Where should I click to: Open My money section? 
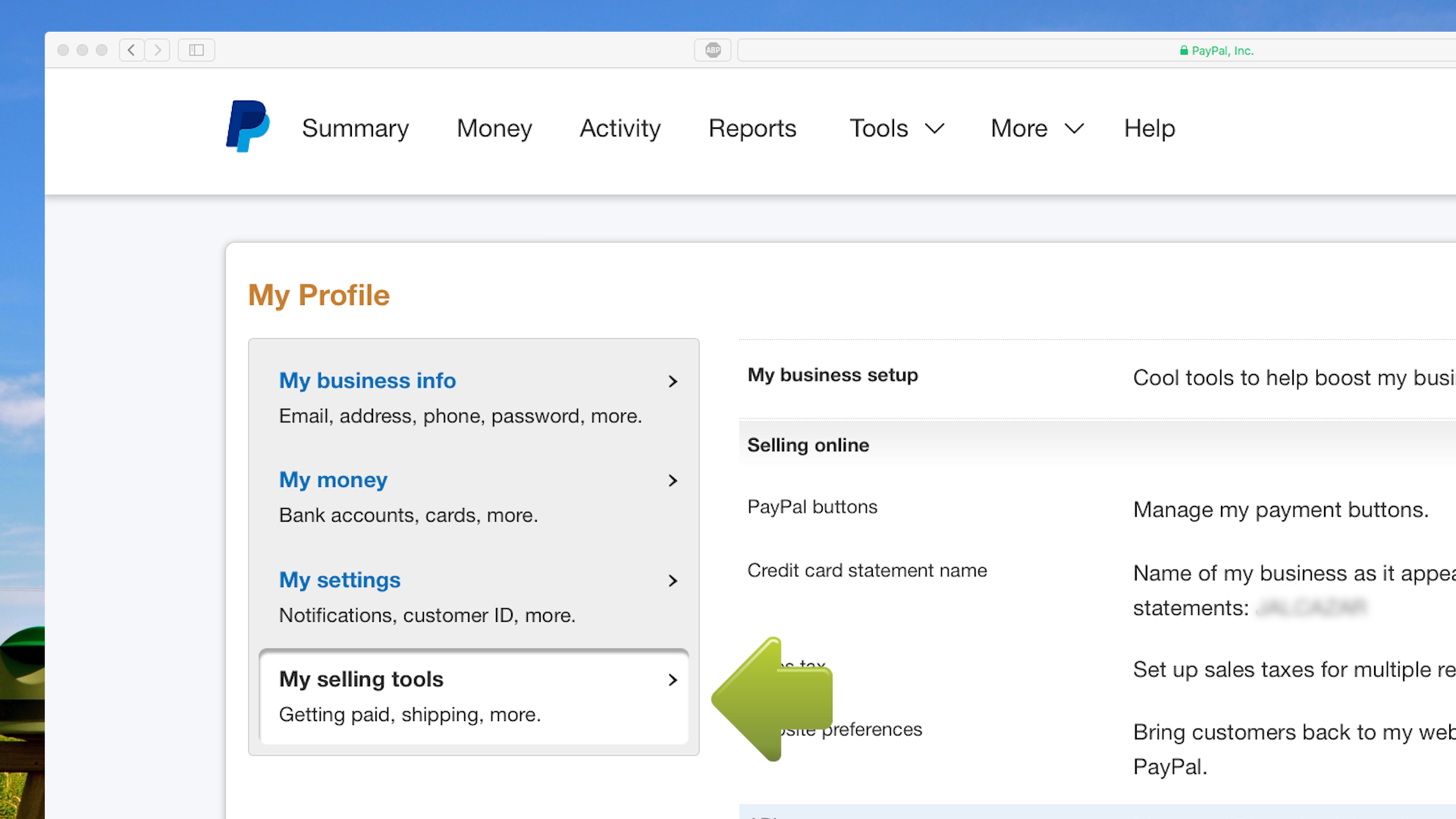point(334,479)
